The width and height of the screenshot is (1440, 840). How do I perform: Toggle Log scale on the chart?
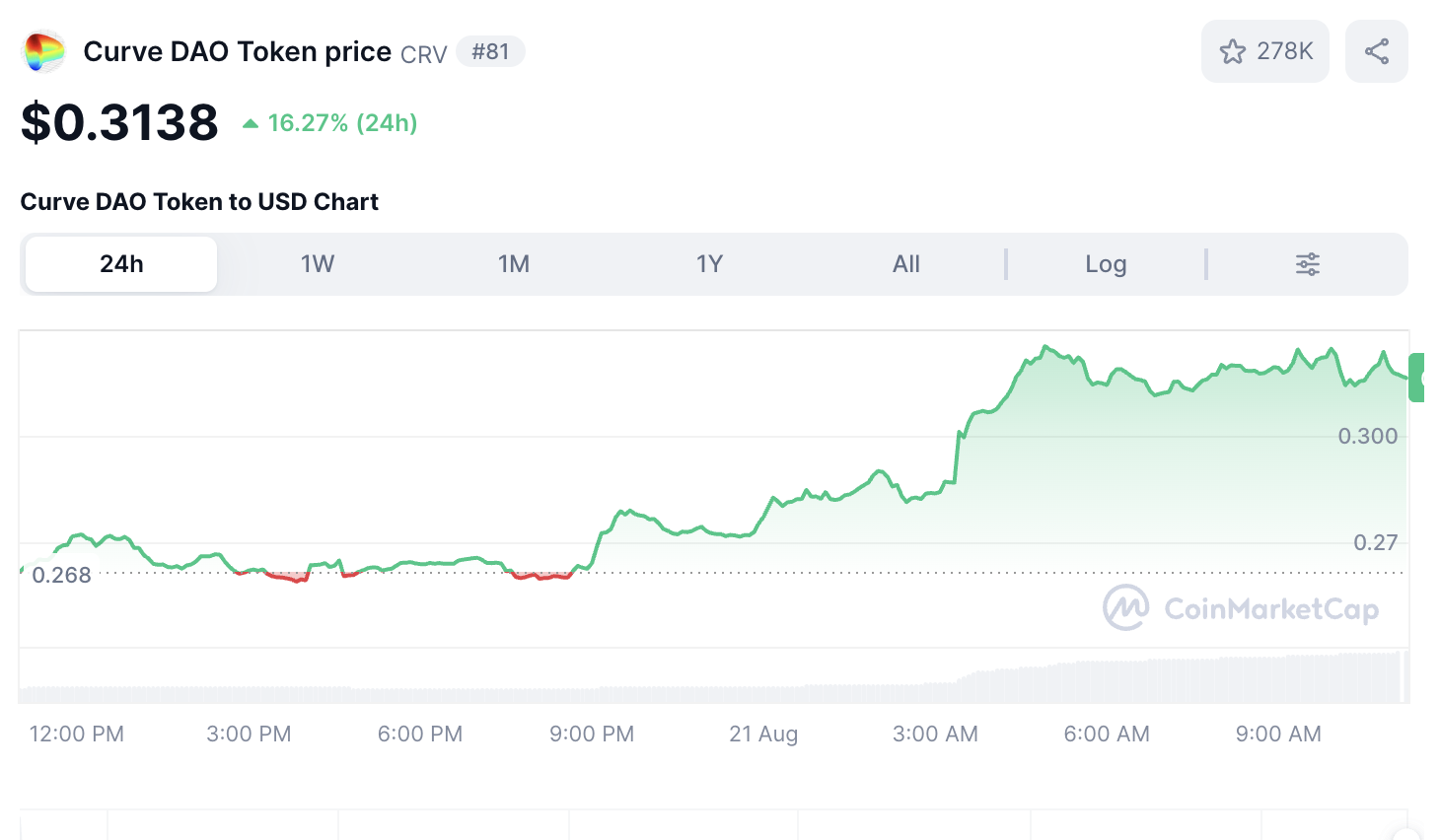click(x=1106, y=264)
